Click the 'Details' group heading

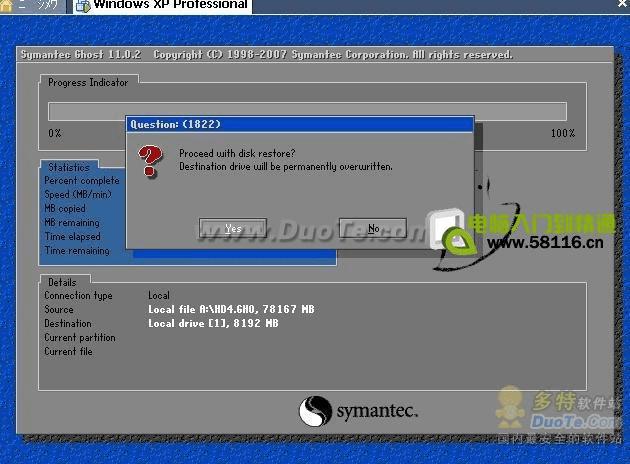(62, 282)
